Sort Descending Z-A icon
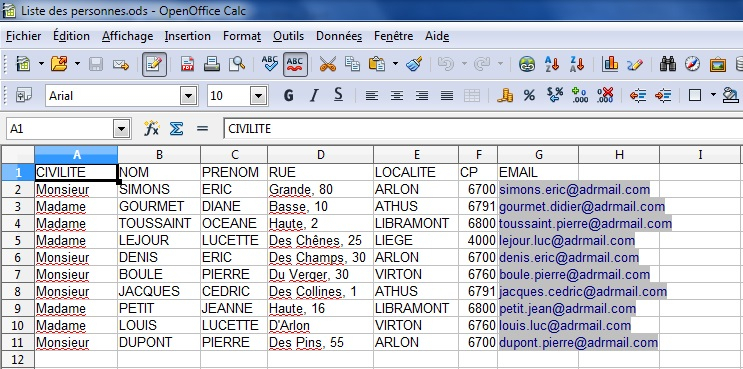743x369 pixels. click(x=577, y=64)
